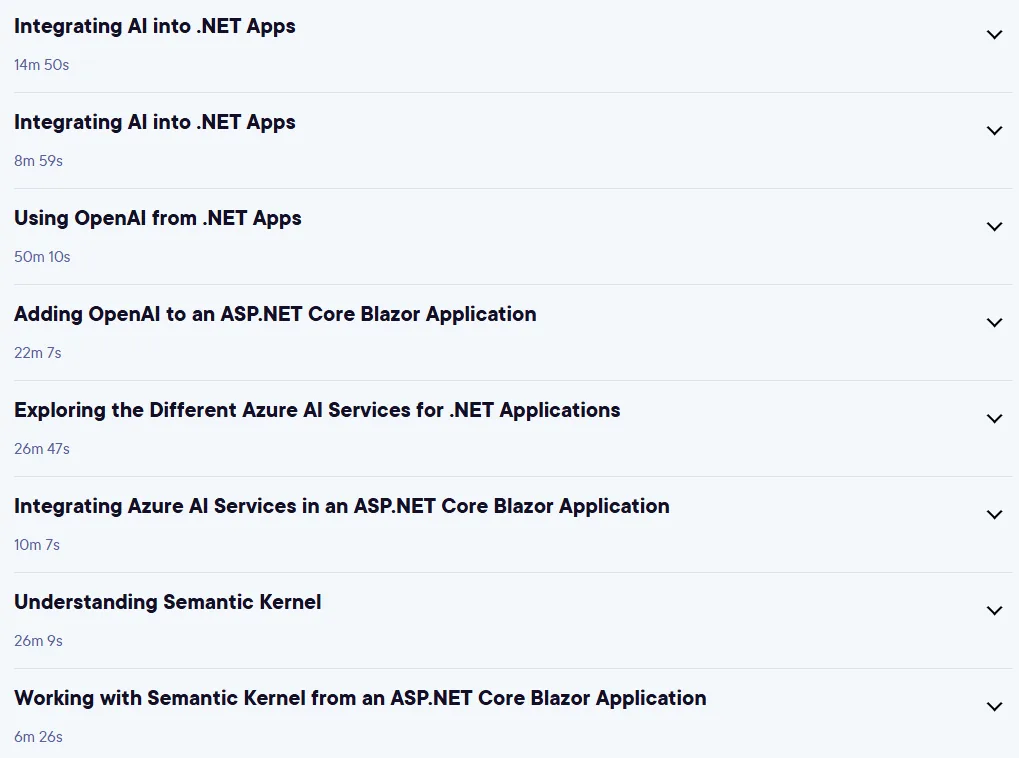
Task: Click the 22m 7s duration text
Action: point(38,353)
